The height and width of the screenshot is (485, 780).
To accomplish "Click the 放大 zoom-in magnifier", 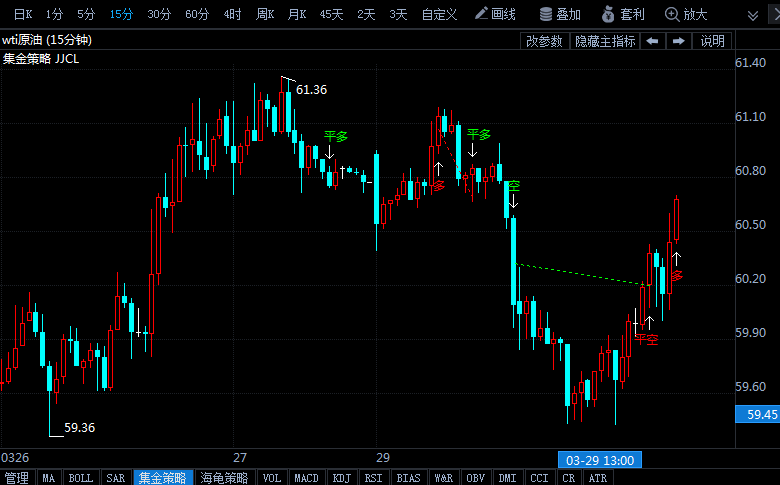I will [686, 14].
